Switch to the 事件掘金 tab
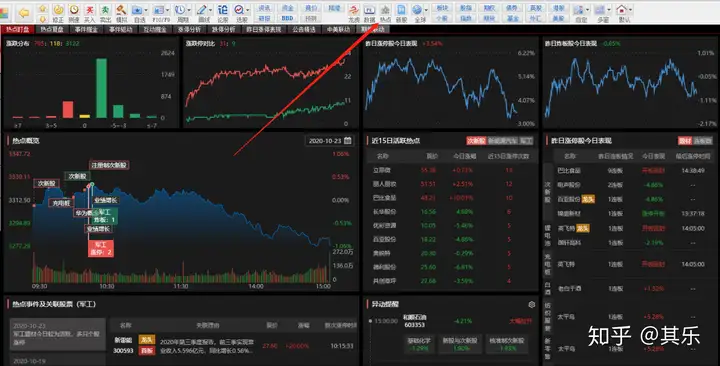 [x=86, y=29]
